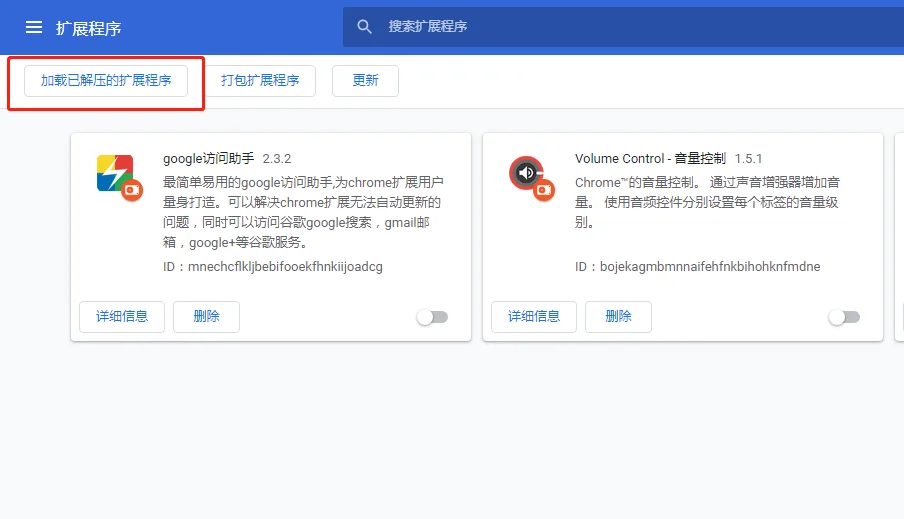Click the Volume Control ID text
Image resolution: width=904 pixels, height=519 pixels.
click(x=698, y=267)
